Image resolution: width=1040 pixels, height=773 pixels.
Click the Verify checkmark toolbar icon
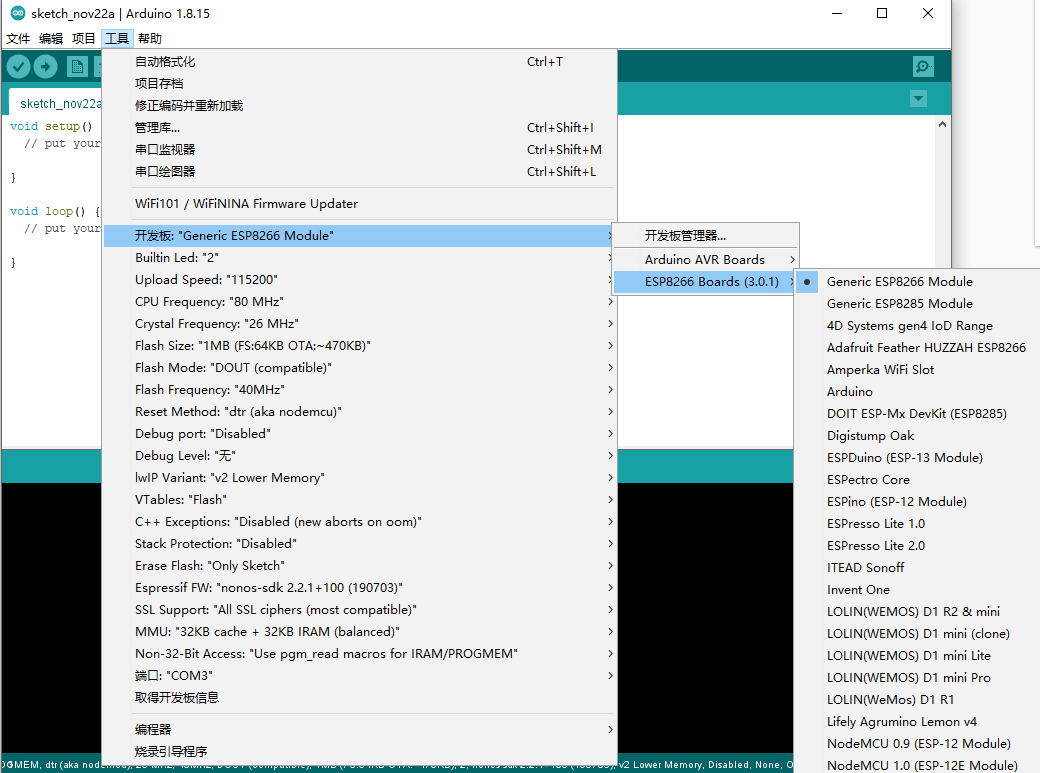click(19, 66)
